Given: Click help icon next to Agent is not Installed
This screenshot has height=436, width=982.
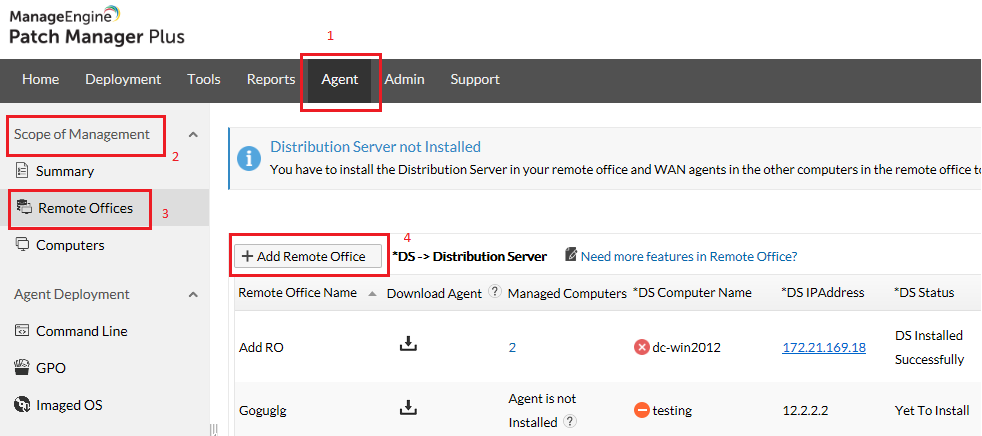Looking at the screenshot, I should [570, 422].
